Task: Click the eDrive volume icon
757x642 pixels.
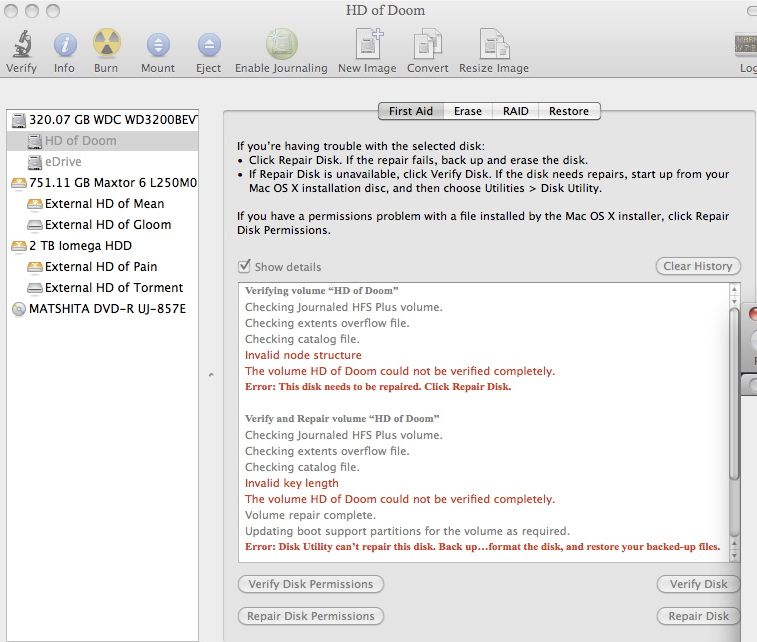Action: (34, 162)
